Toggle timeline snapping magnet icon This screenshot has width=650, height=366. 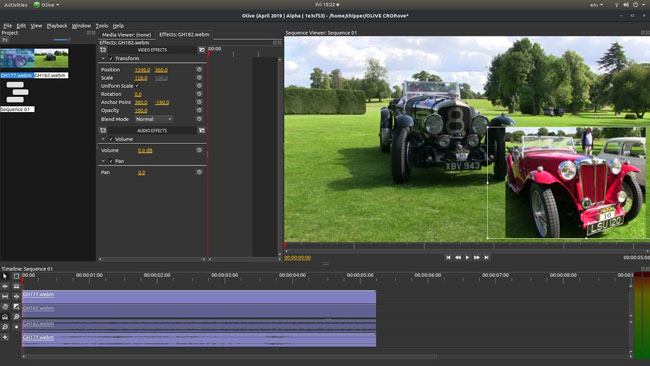pos(5,317)
